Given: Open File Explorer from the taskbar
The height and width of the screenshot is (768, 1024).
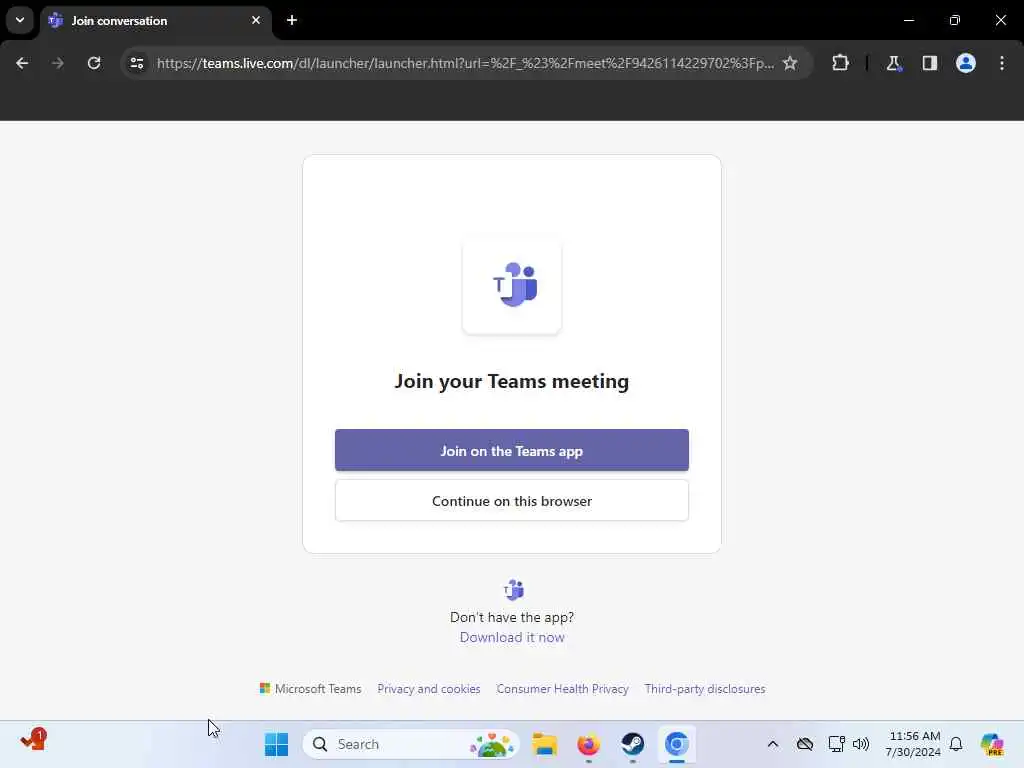Looking at the screenshot, I should click(544, 744).
